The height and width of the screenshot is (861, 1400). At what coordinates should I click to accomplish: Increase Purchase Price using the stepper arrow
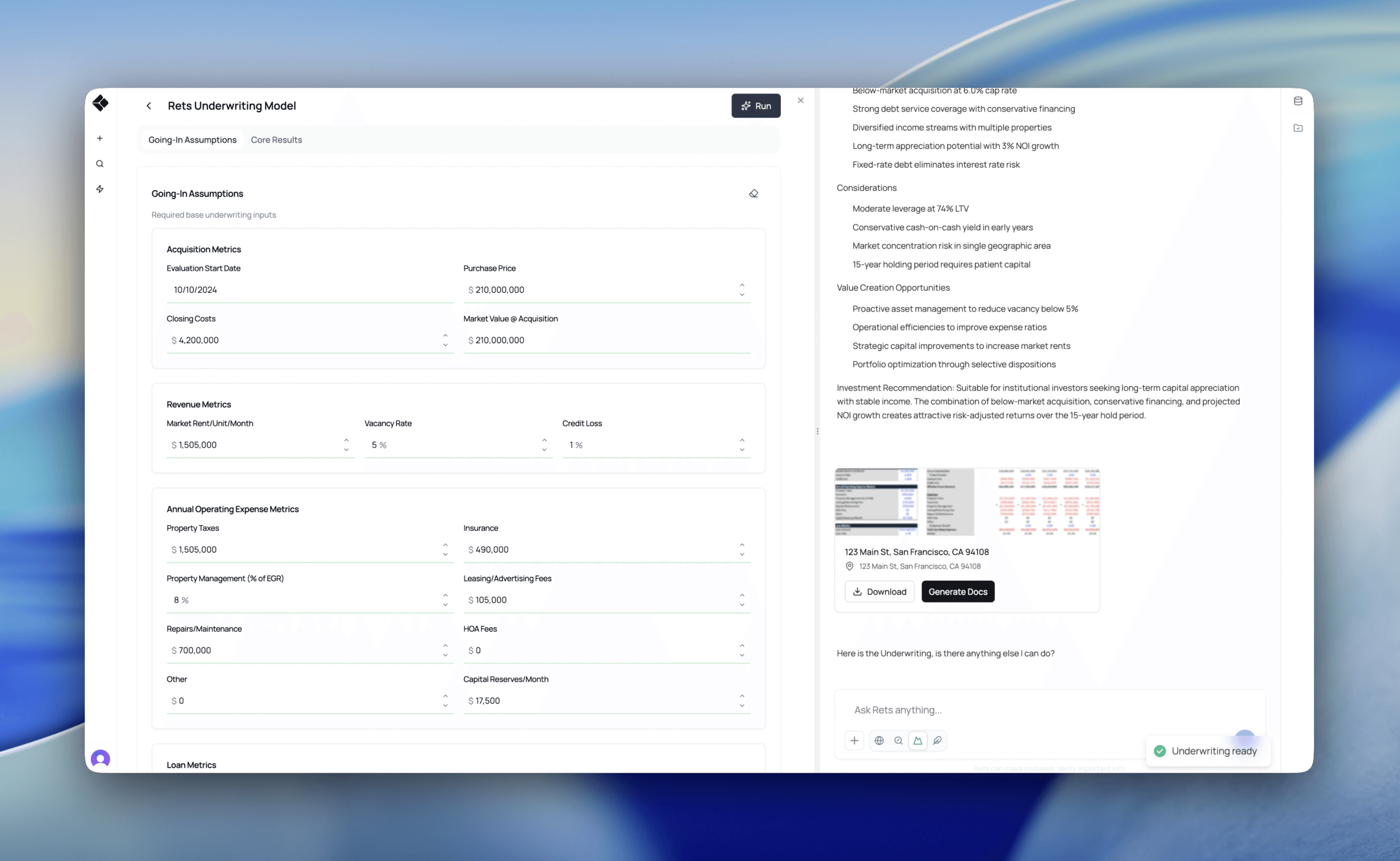tap(742, 285)
